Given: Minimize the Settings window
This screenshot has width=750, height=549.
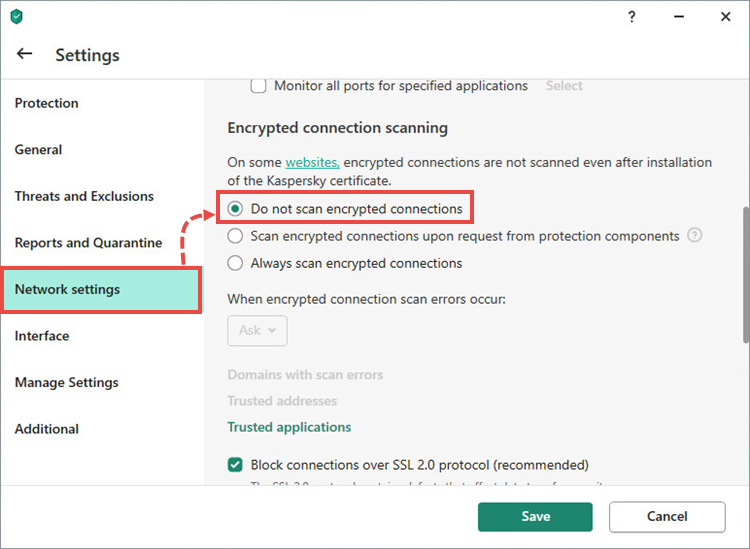Looking at the screenshot, I should (x=678, y=17).
